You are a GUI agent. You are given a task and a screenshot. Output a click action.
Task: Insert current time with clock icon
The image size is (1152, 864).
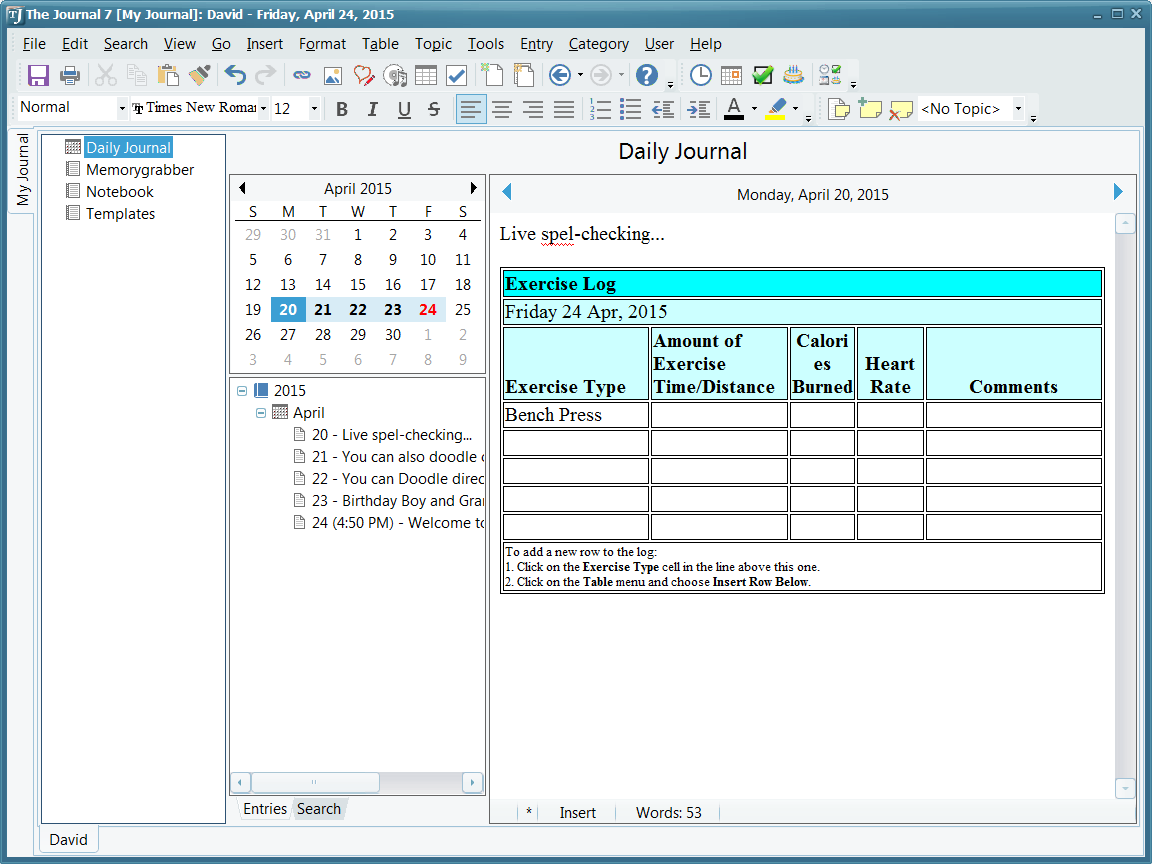(701, 75)
